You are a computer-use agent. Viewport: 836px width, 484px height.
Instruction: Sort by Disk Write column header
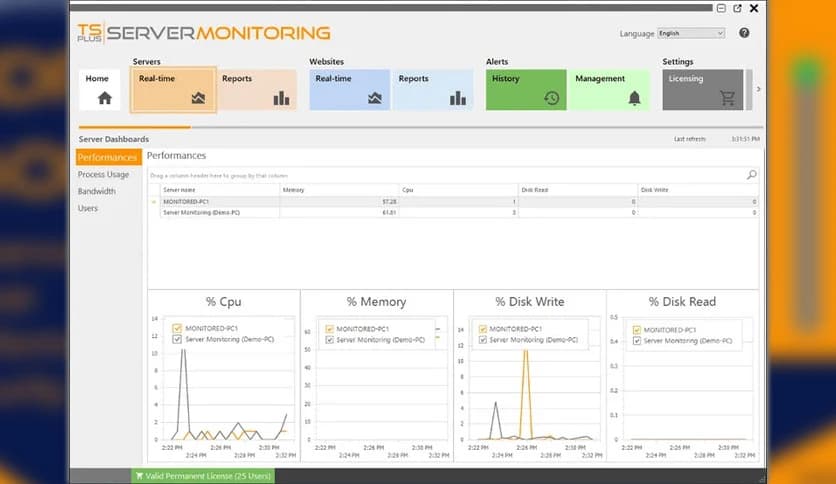(x=698, y=190)
